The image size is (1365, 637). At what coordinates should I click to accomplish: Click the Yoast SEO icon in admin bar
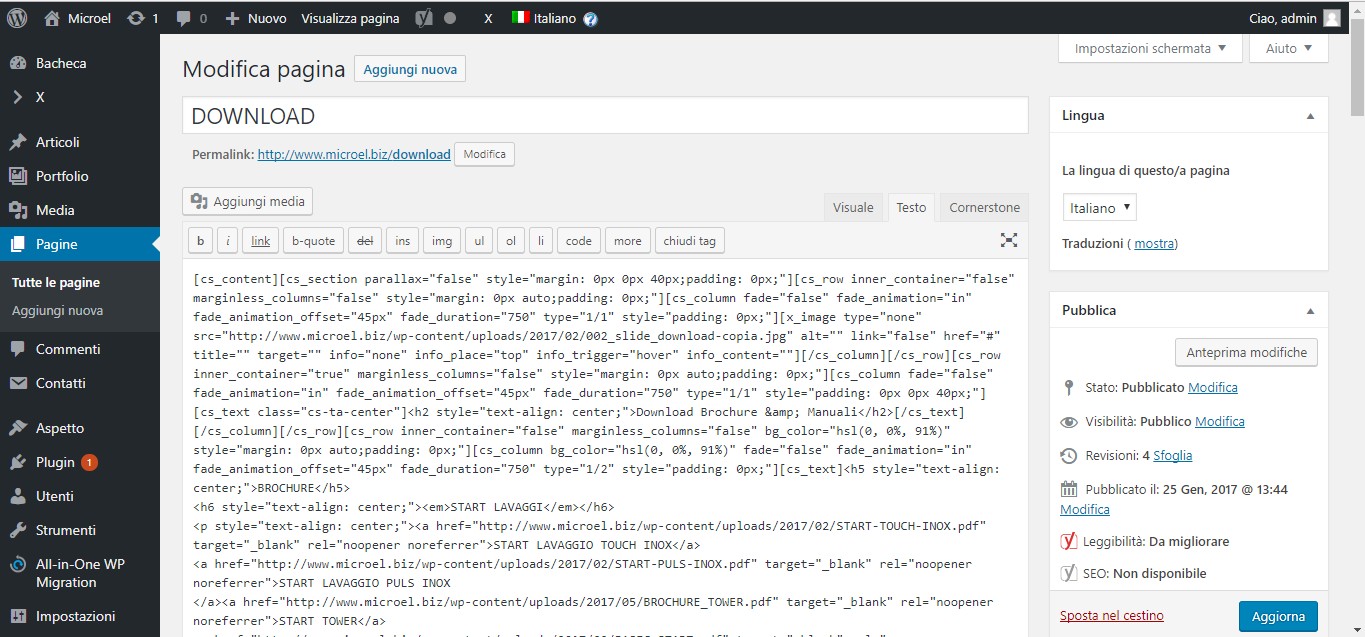(424, 18)
